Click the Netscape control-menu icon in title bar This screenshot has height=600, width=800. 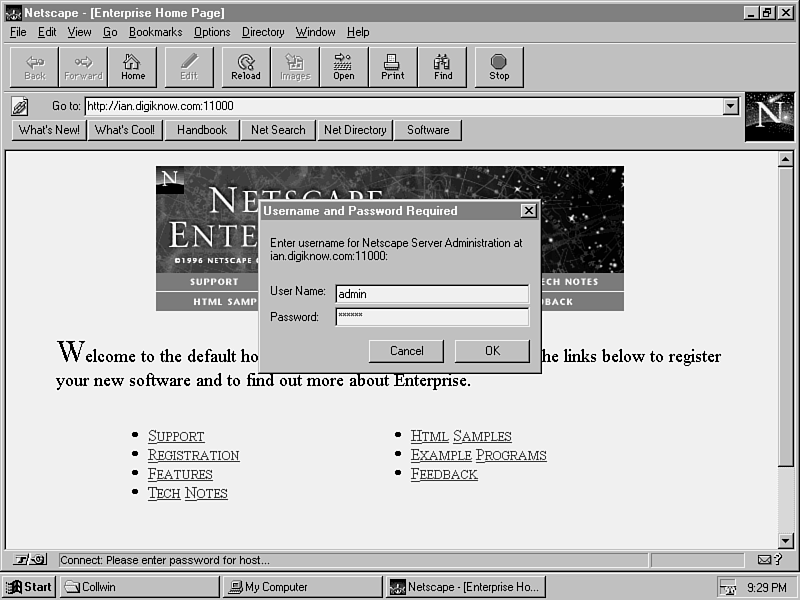13,13
